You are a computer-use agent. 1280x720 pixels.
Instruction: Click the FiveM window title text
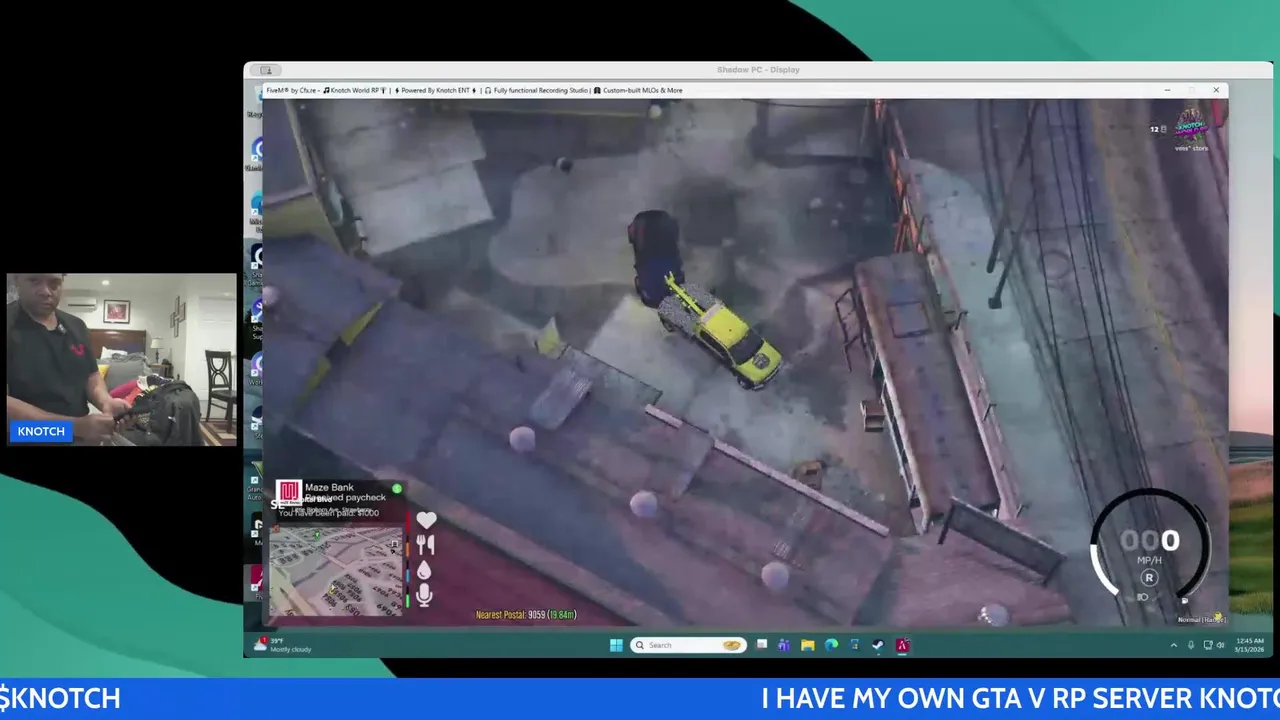pyautogui.click(x=474, y=90)
